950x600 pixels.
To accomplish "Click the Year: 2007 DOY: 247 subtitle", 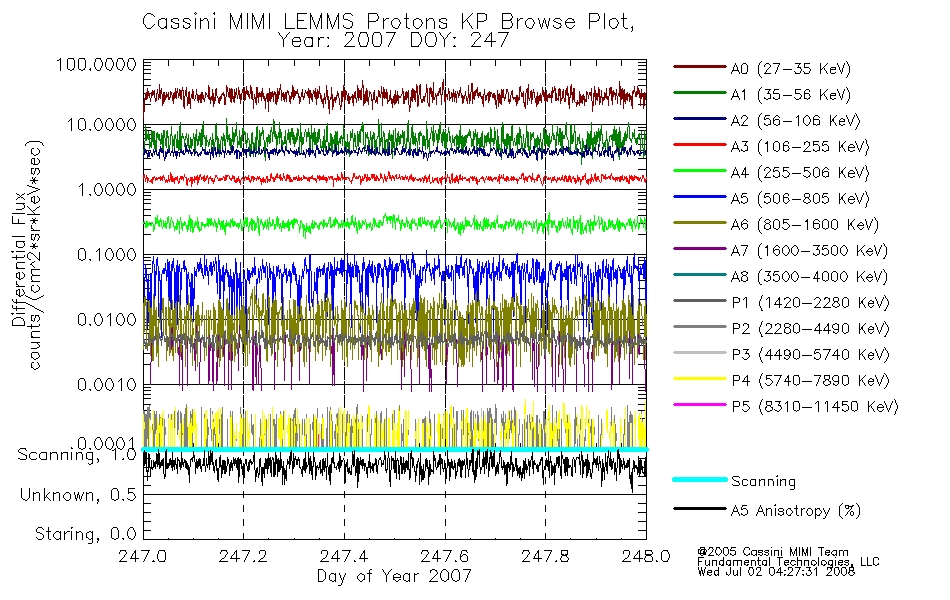I will tap(393, 40).
